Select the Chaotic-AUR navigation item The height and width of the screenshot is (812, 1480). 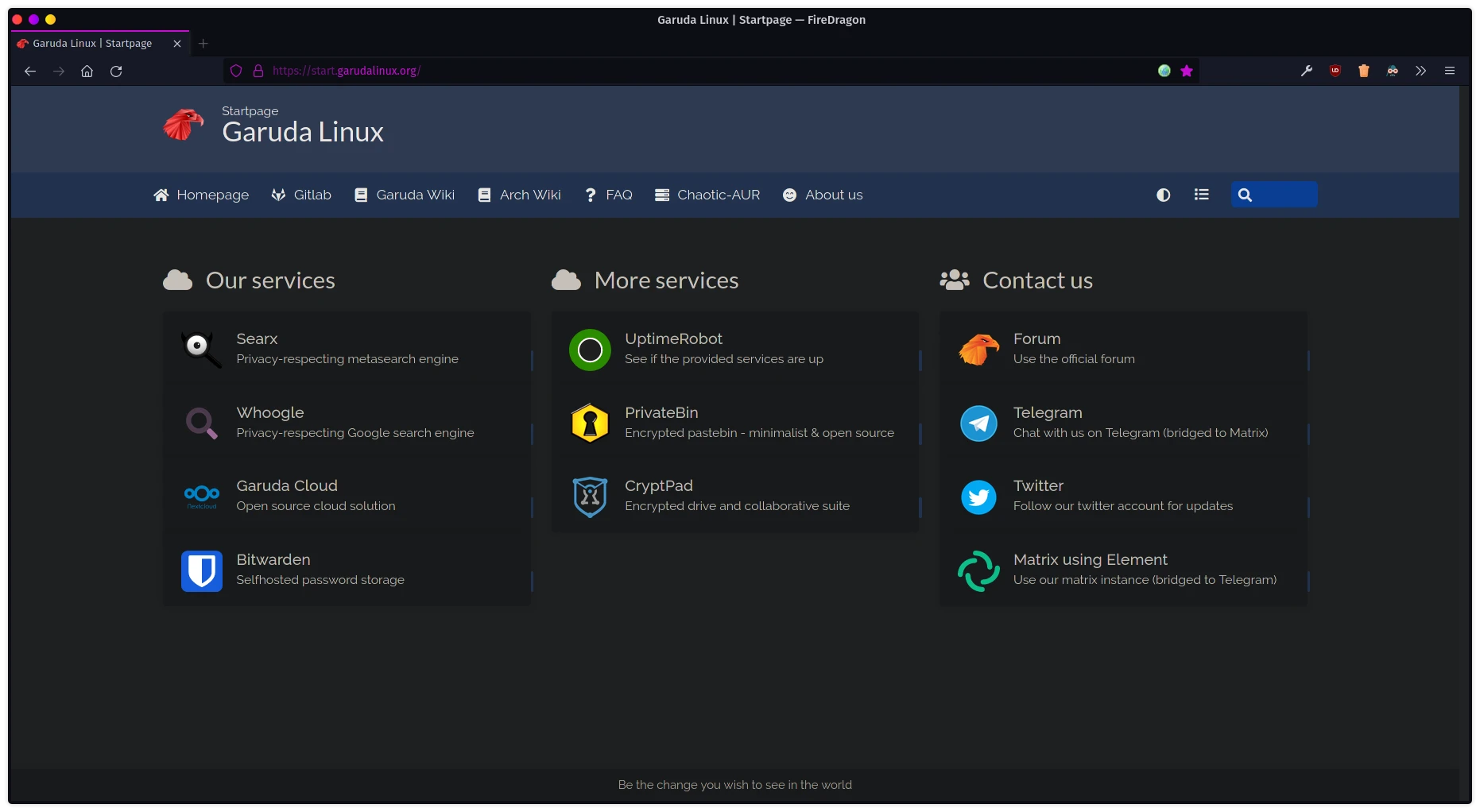[707, 195]
